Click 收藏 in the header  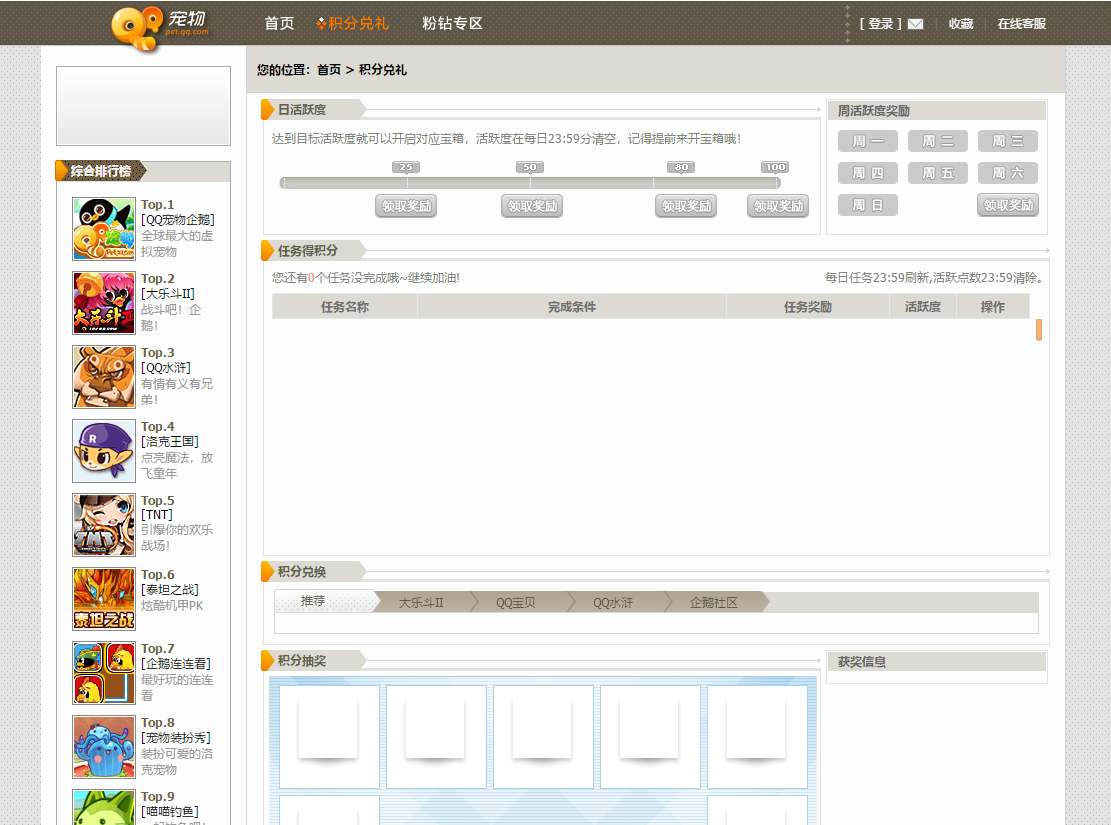coord(961,24)
